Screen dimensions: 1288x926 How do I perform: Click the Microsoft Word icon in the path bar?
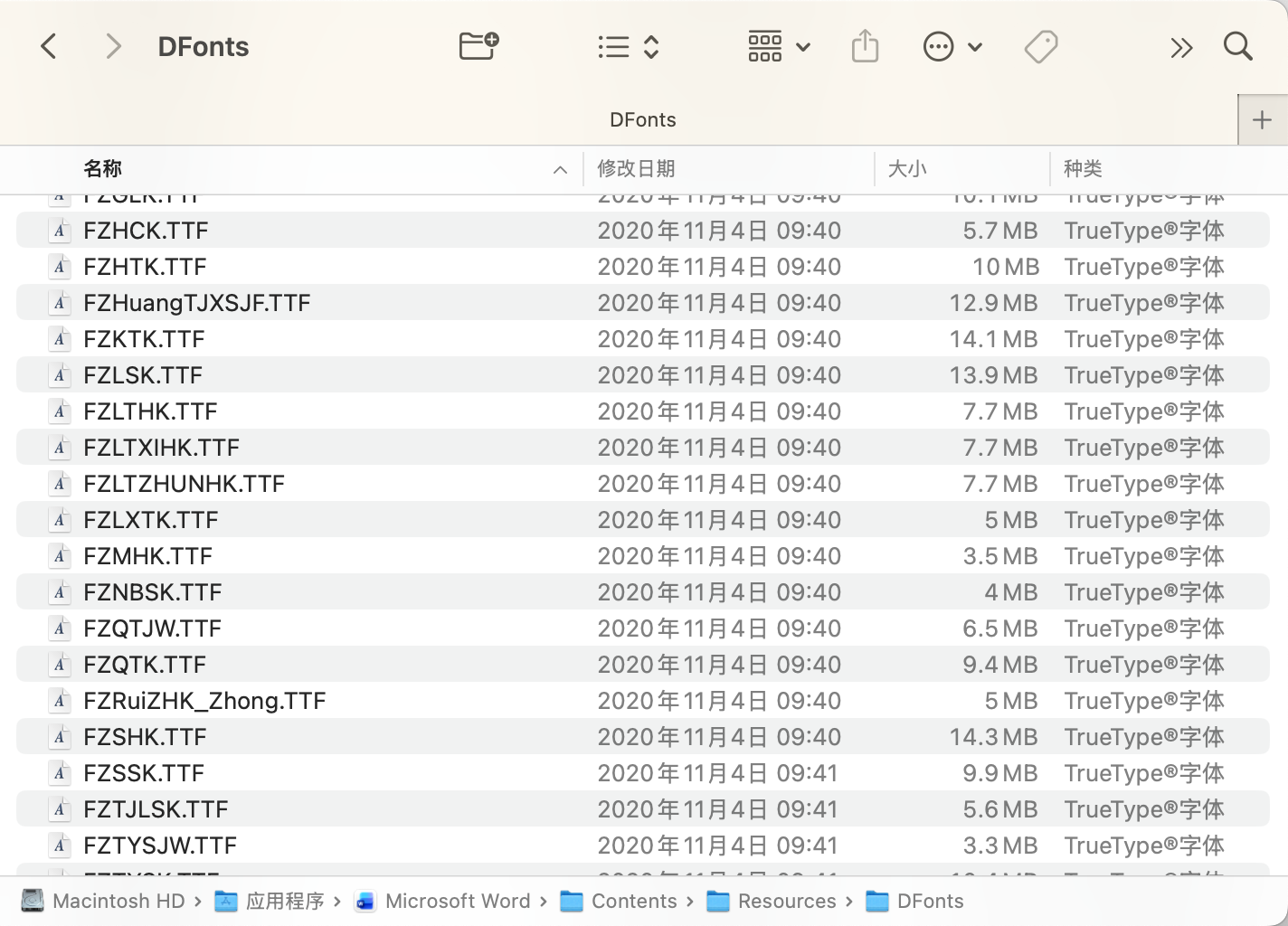tap(365, 901)
